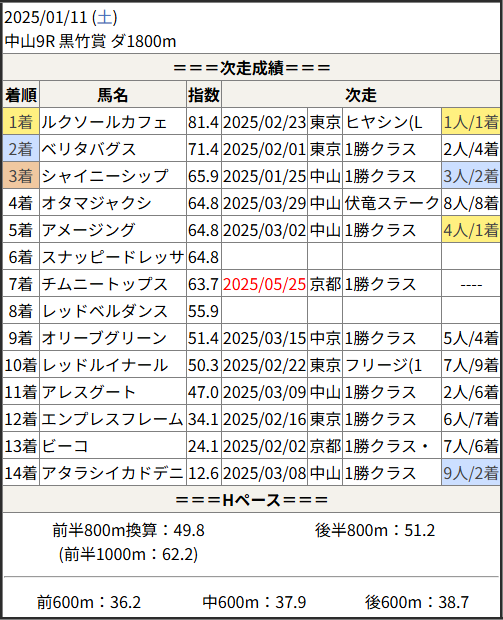The width and height of the screenshot is (503, 620).
Task: Select the 馬名 column header
Action: click(113, 95)
